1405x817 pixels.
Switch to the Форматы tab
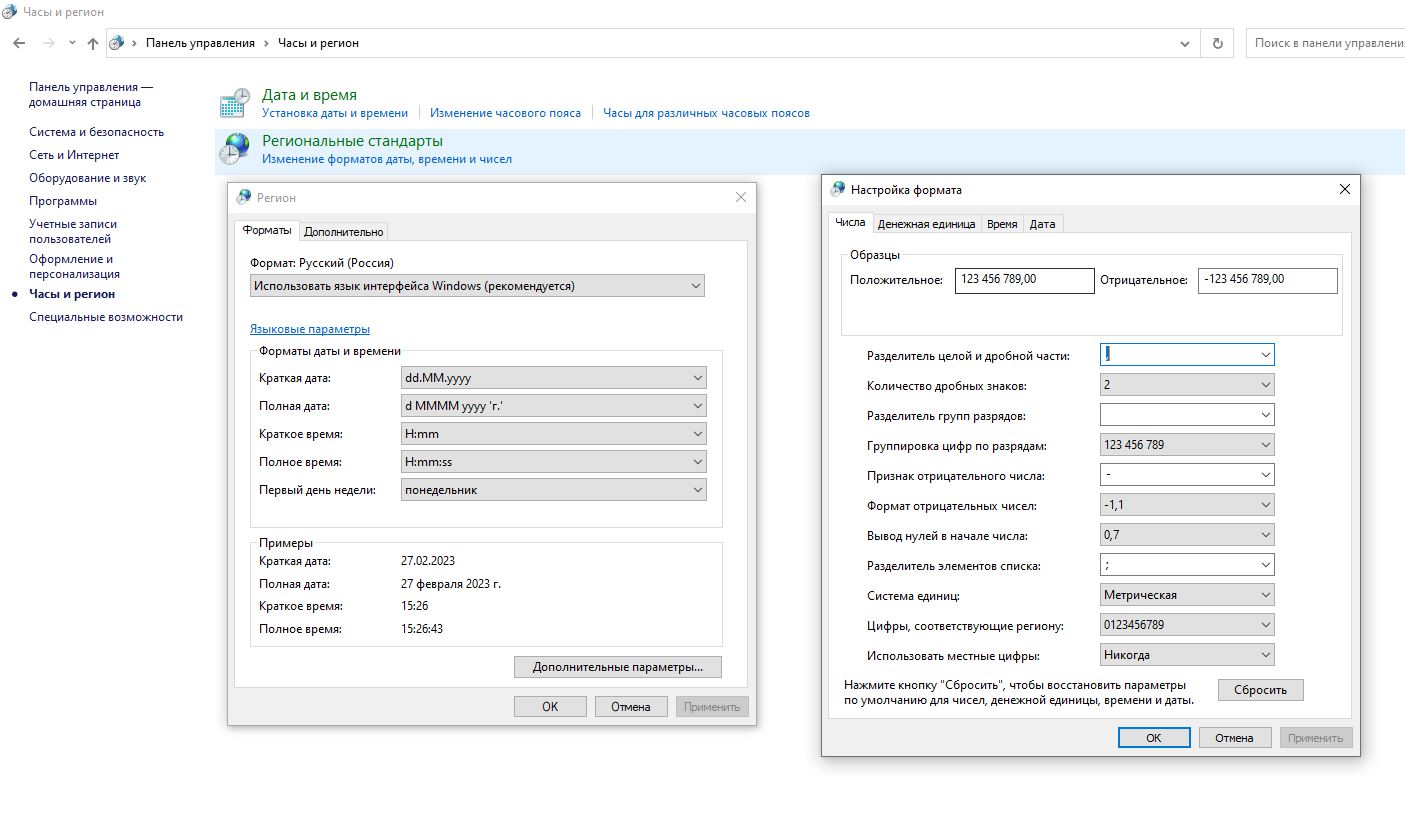click(267, 230)
